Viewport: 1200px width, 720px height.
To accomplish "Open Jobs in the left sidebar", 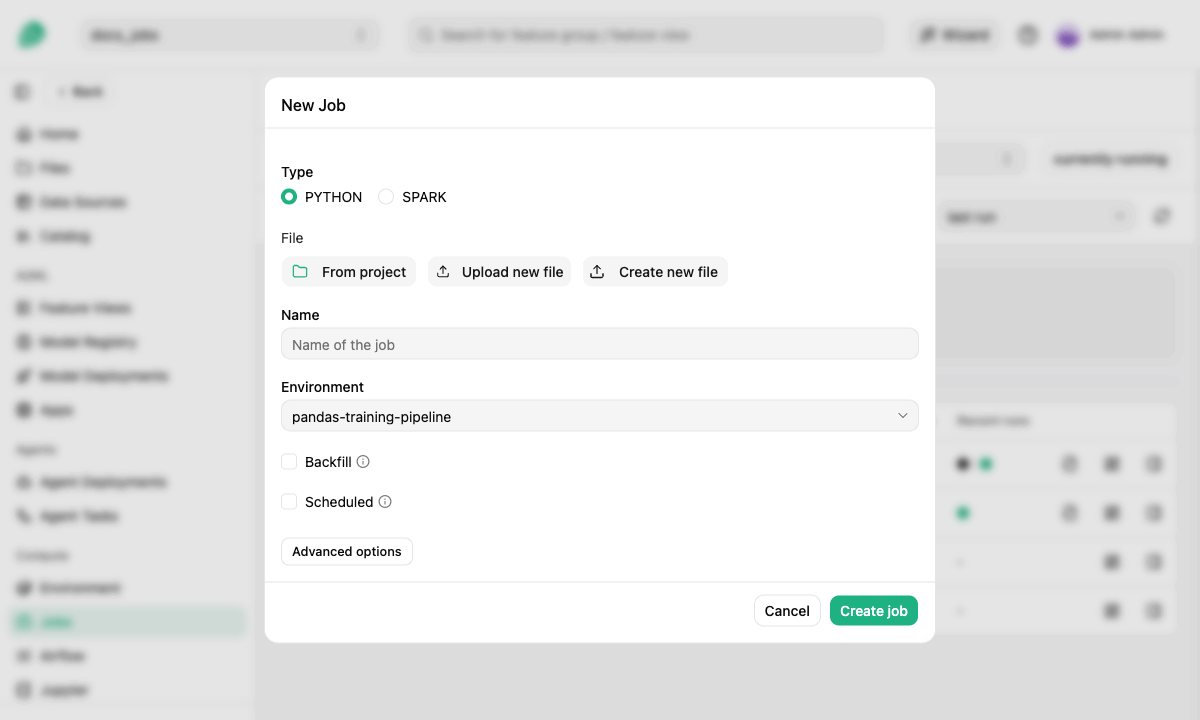I will pyautogui.click(x=127, y=622).
